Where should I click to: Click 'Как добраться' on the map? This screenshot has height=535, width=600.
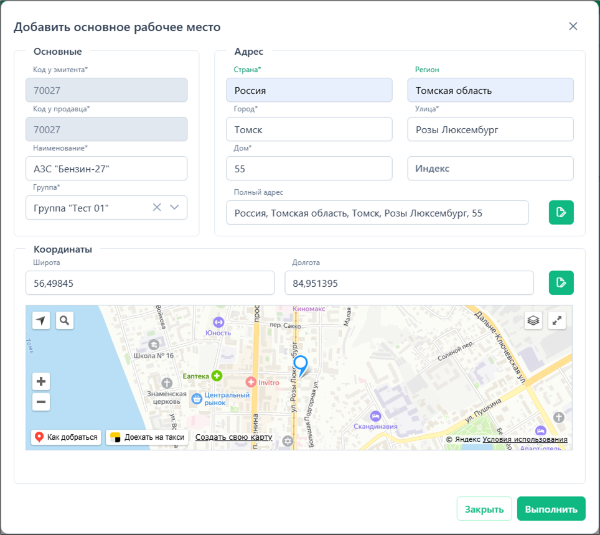click(x=66, y=437)
